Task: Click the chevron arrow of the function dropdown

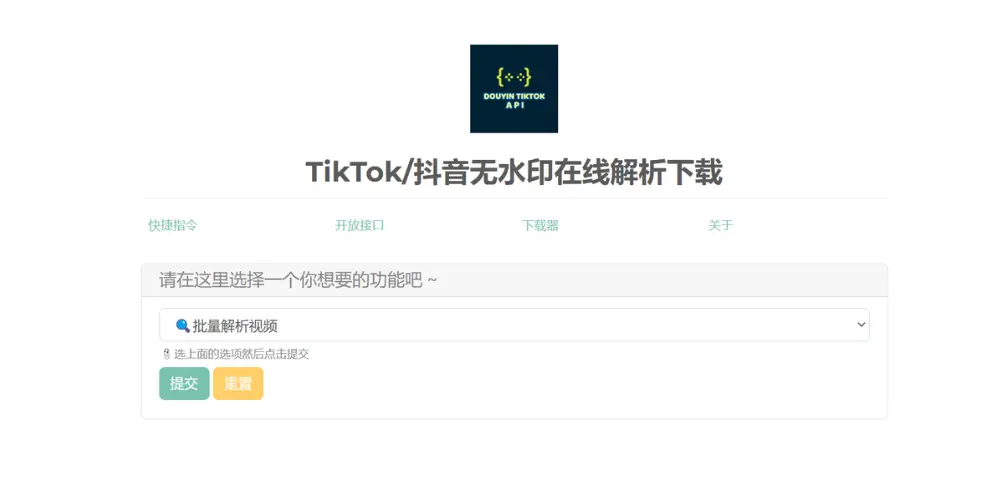Action: point(861,325)
